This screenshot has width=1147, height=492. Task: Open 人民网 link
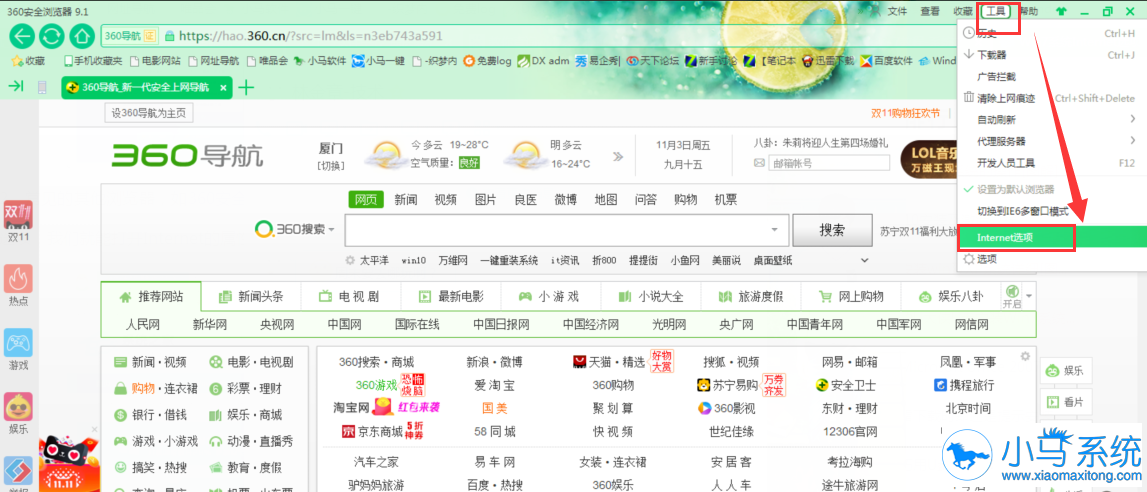tap(143, 324)
